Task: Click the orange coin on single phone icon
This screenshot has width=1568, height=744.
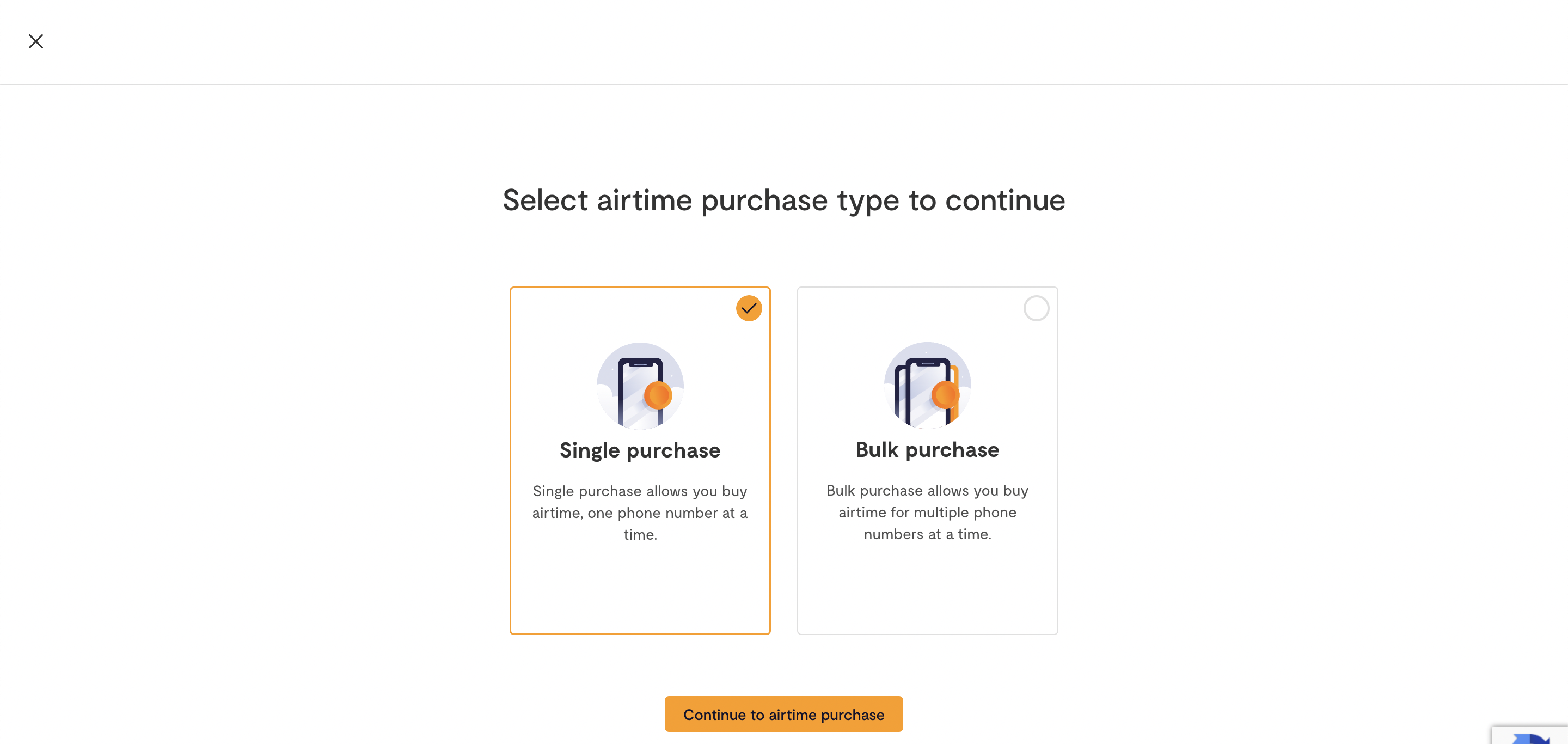Action: [x=658, y=396]
